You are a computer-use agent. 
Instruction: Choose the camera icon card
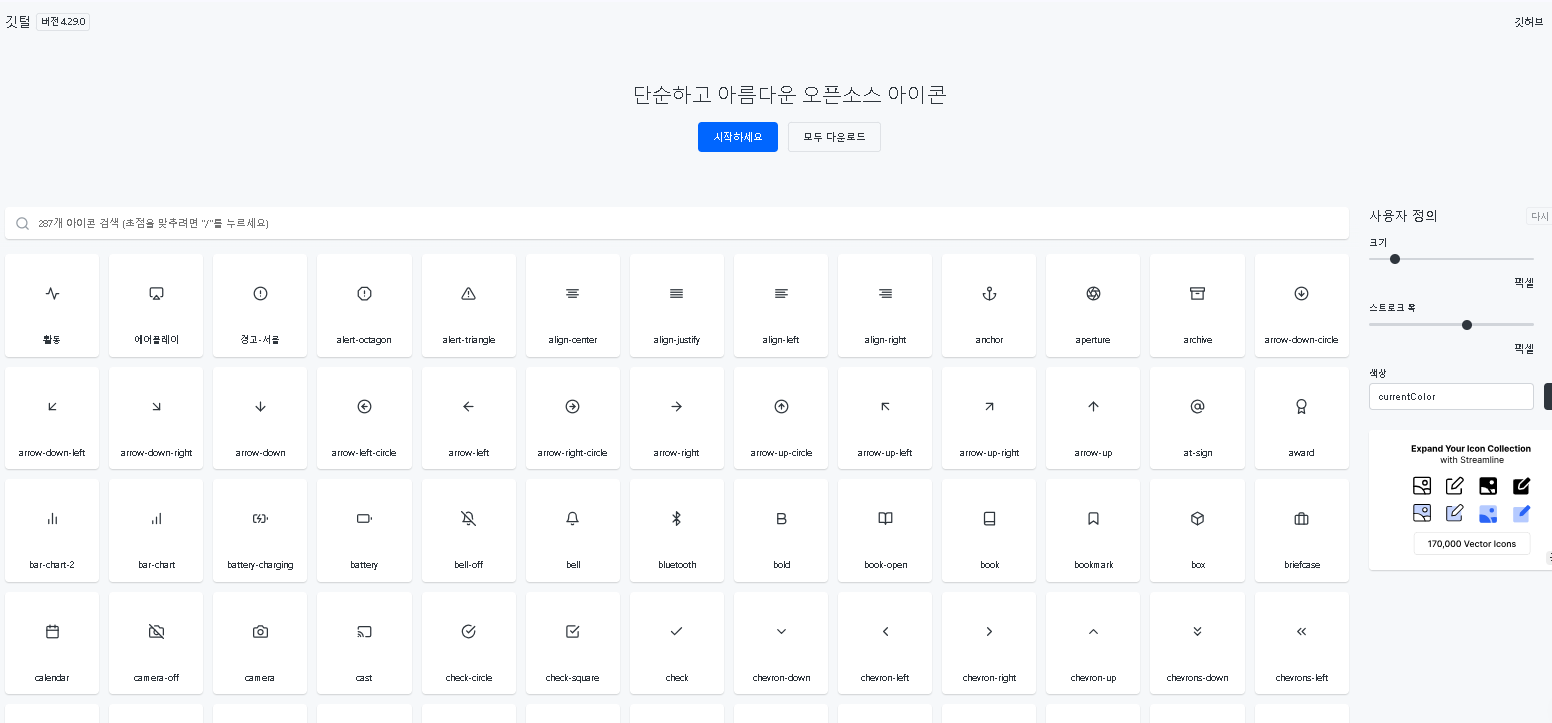(x=260, y=643)
